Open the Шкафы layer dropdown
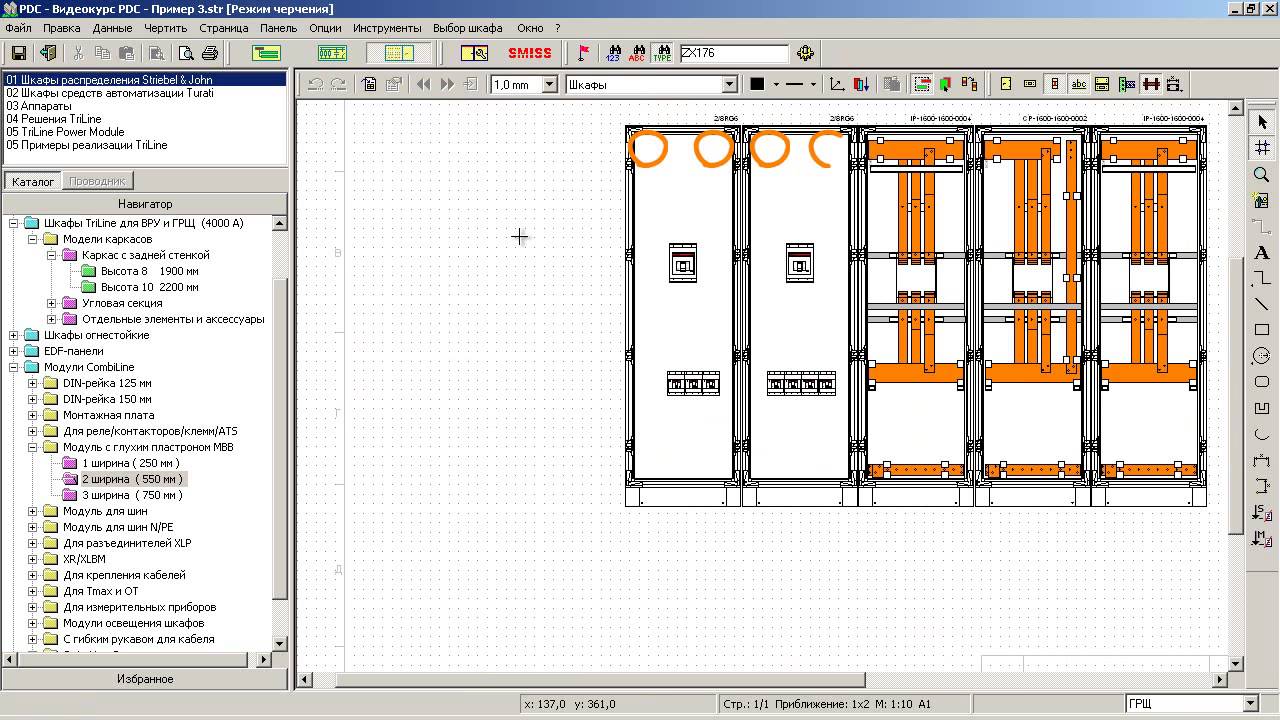Image resolution: width=1280 pixels, height=720 pixels. coord(730,85)
